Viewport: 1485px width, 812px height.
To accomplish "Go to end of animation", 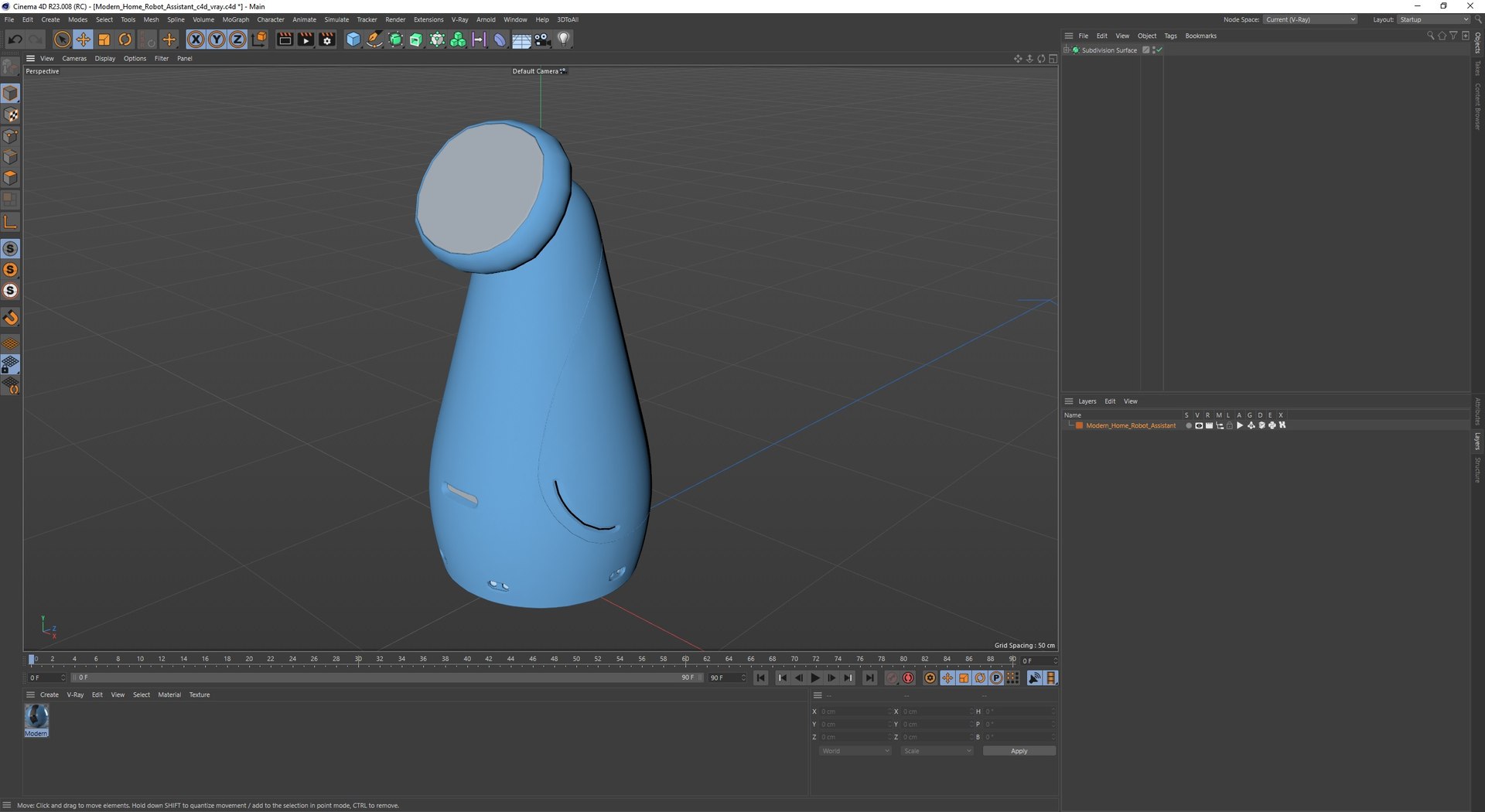I will [869, 678].
